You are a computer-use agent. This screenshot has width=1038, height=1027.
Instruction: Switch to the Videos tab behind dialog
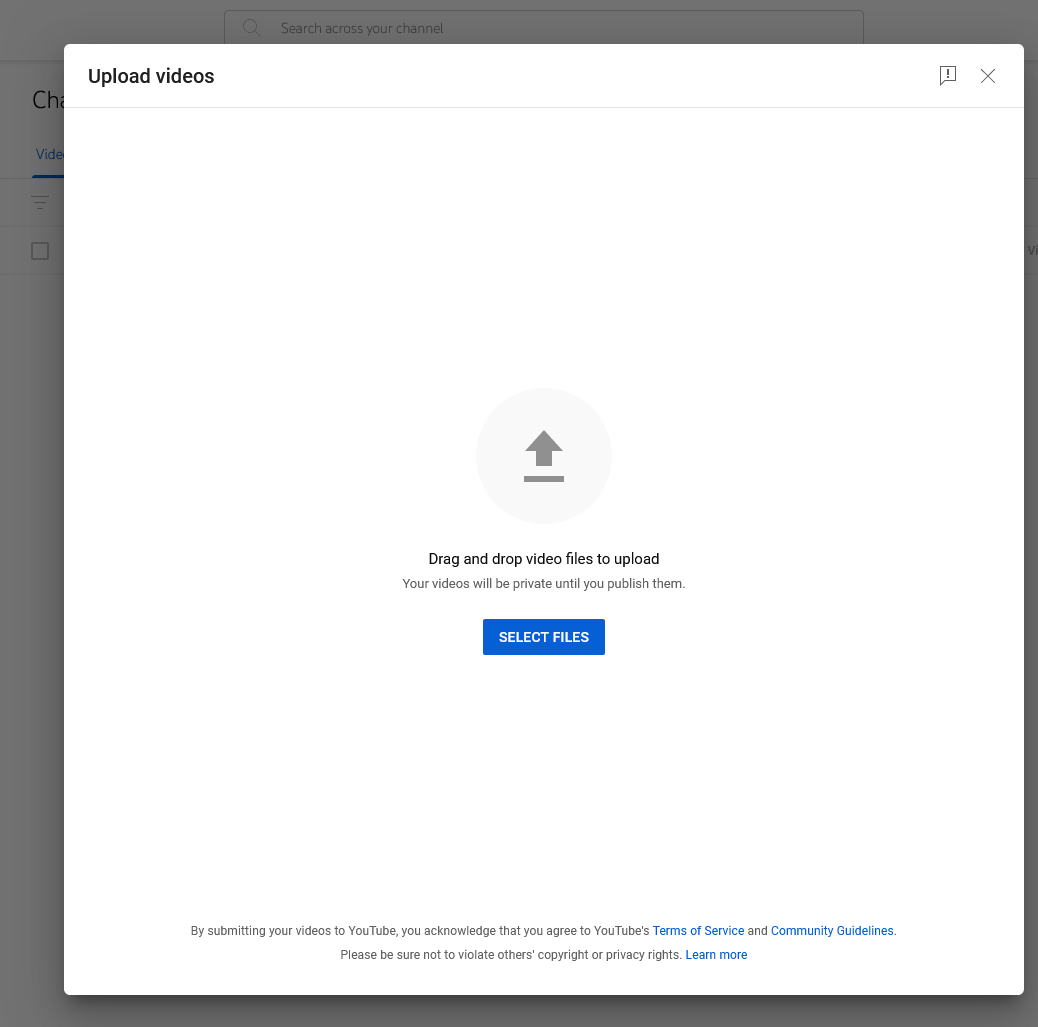click(x=49, y=154)
